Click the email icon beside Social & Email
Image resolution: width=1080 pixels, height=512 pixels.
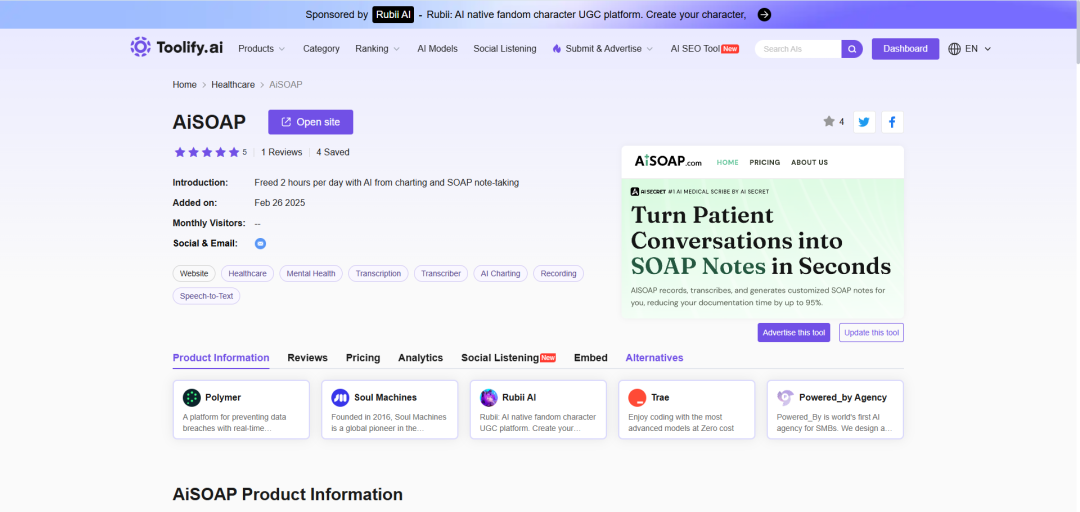(x=260, y=243)
